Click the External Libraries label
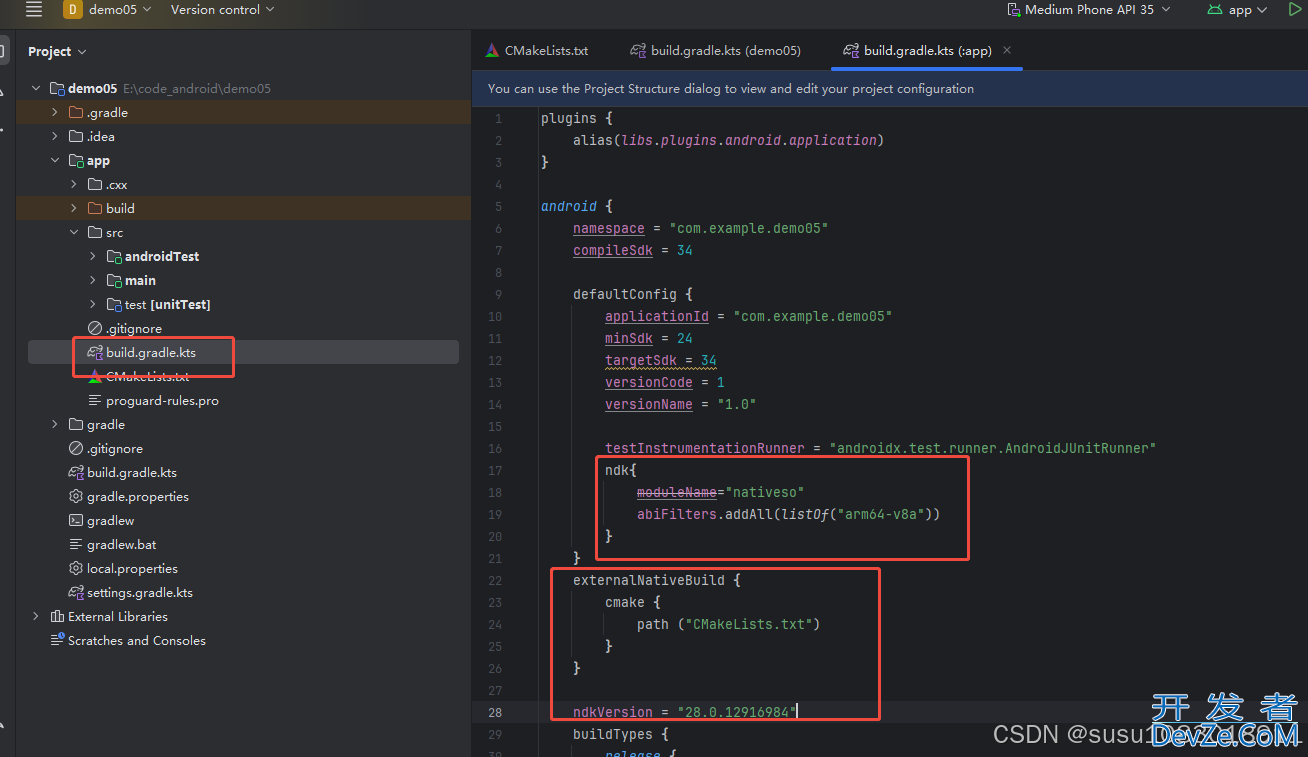The width and height of the screenshot is (1308, 757). pos(118,617)
